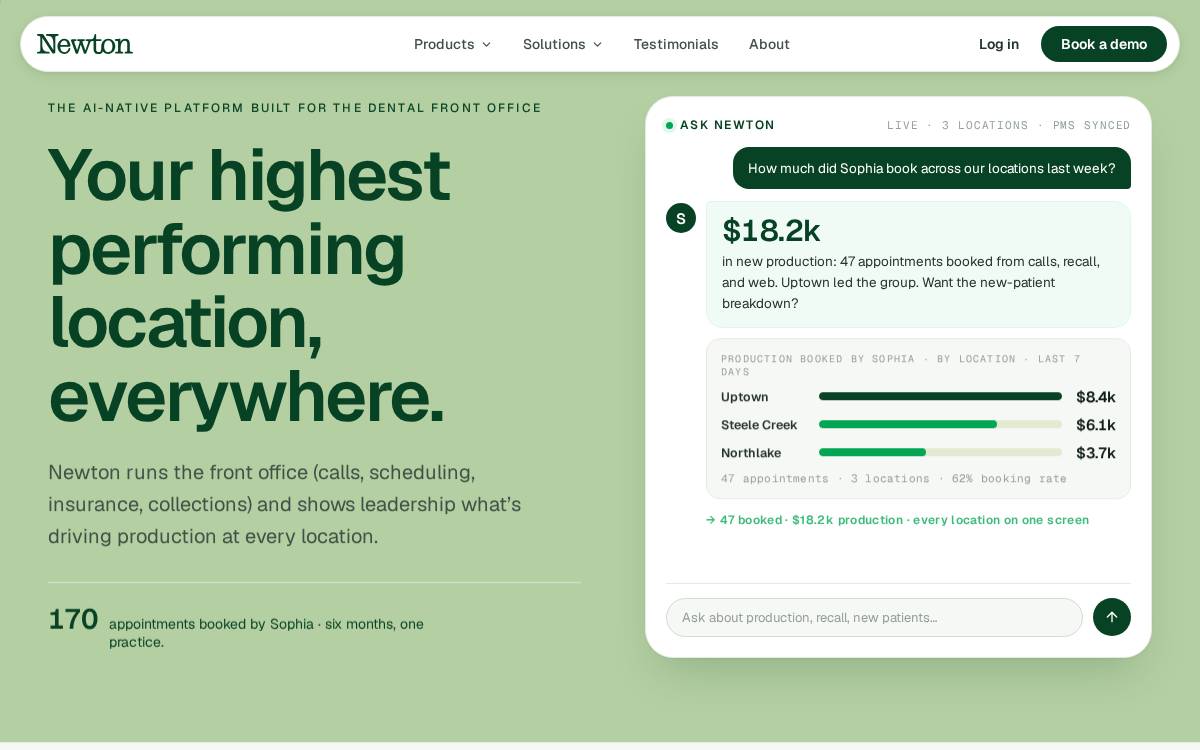Image resolution: width=1200 pixels, height=750 pixels.
Task: Click the send arrow button
Action: 1112,617
